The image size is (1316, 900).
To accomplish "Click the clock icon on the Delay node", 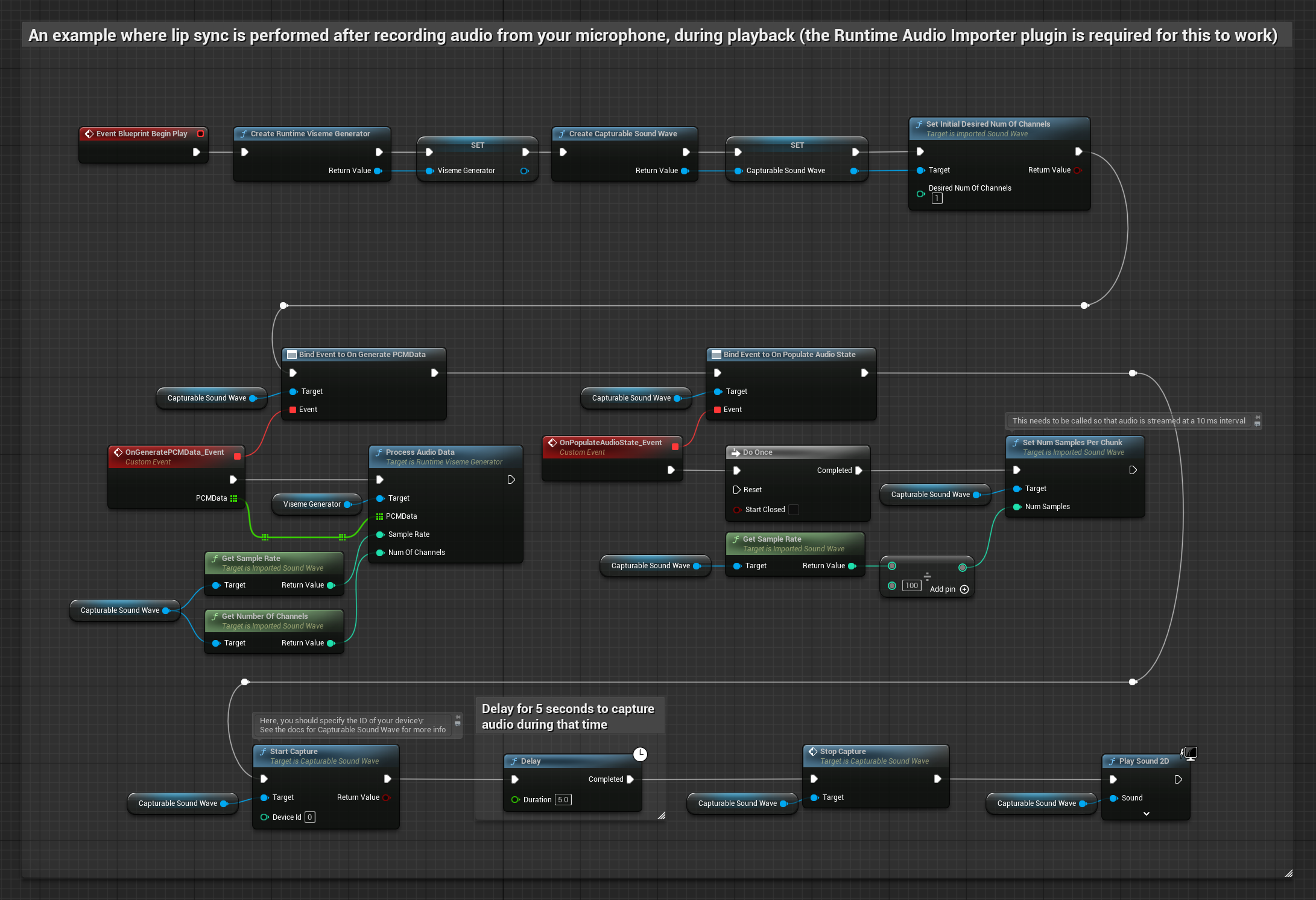I will (640, 755).
